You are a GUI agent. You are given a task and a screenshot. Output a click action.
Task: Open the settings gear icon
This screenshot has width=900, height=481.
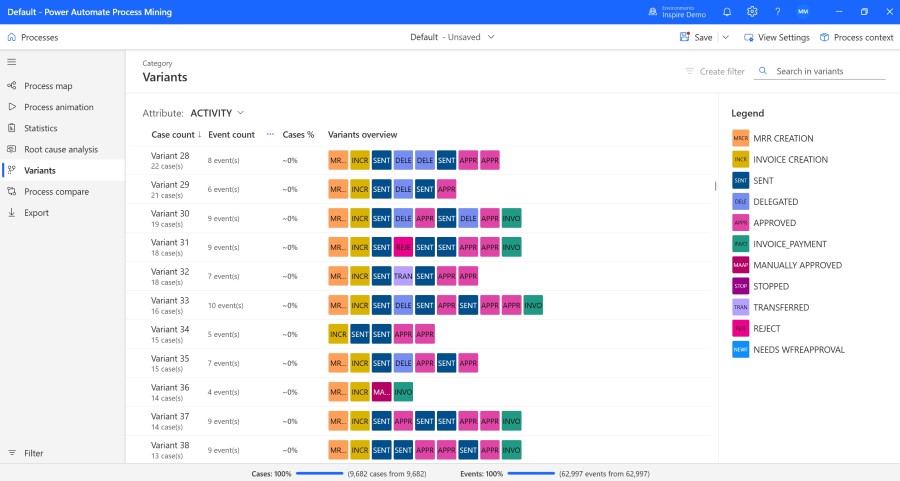[752, 12]
